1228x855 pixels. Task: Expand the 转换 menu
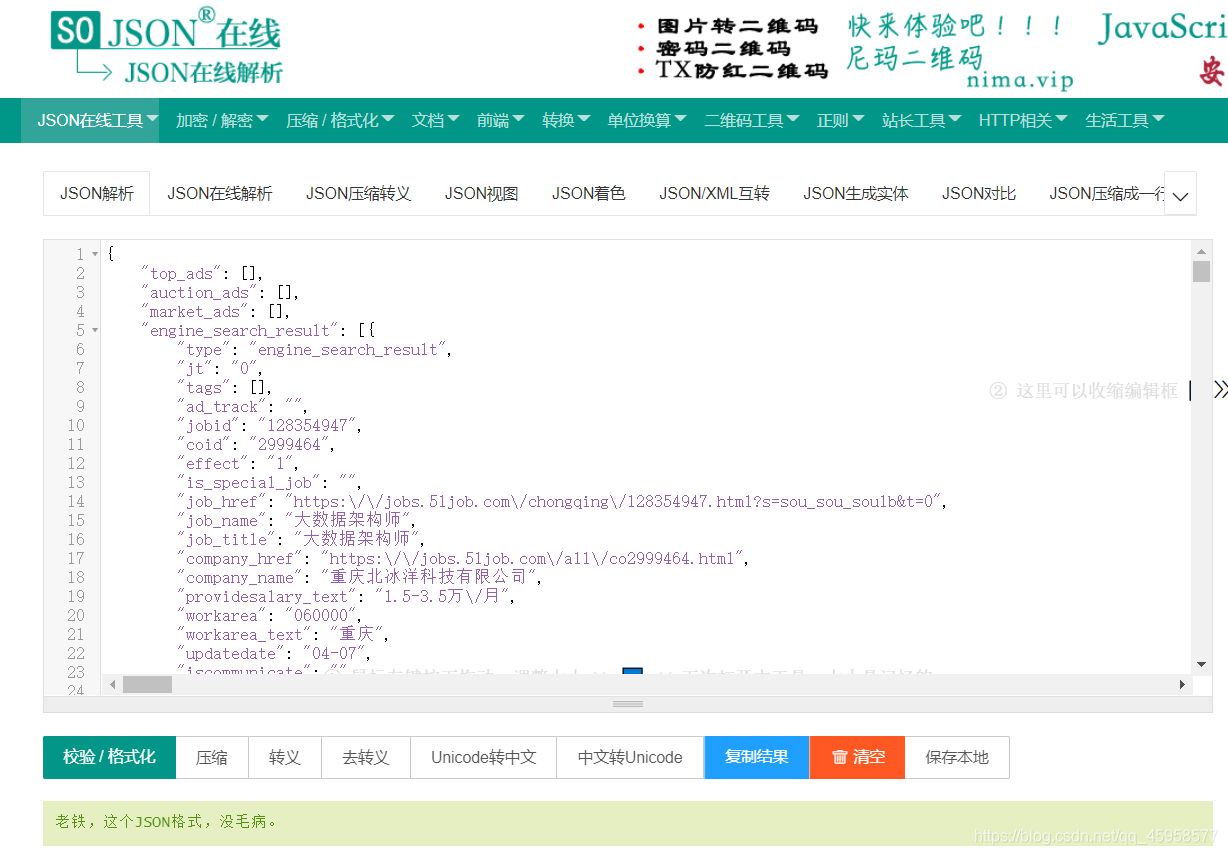566,120
